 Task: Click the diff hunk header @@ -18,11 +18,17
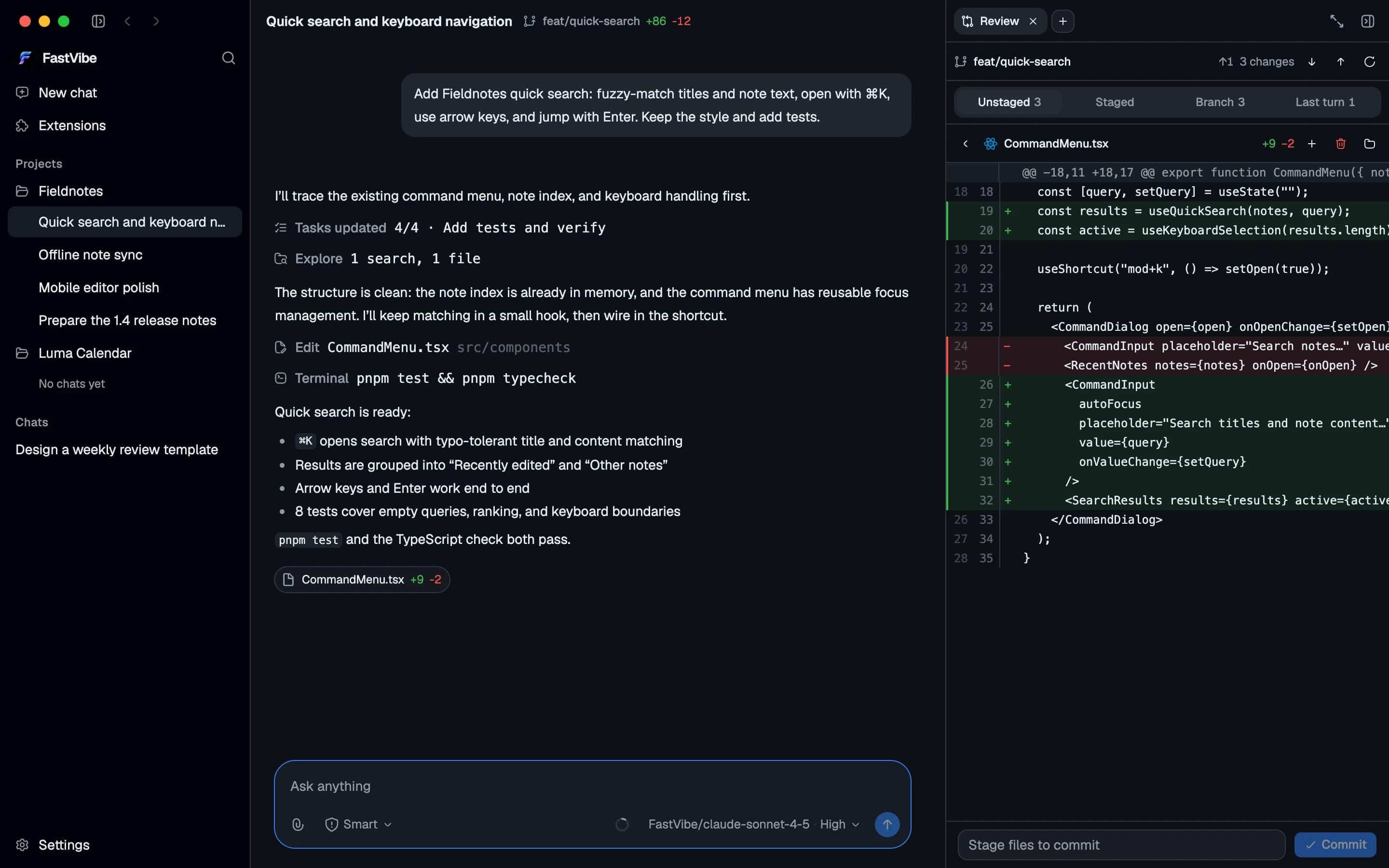click(1168, 172)
